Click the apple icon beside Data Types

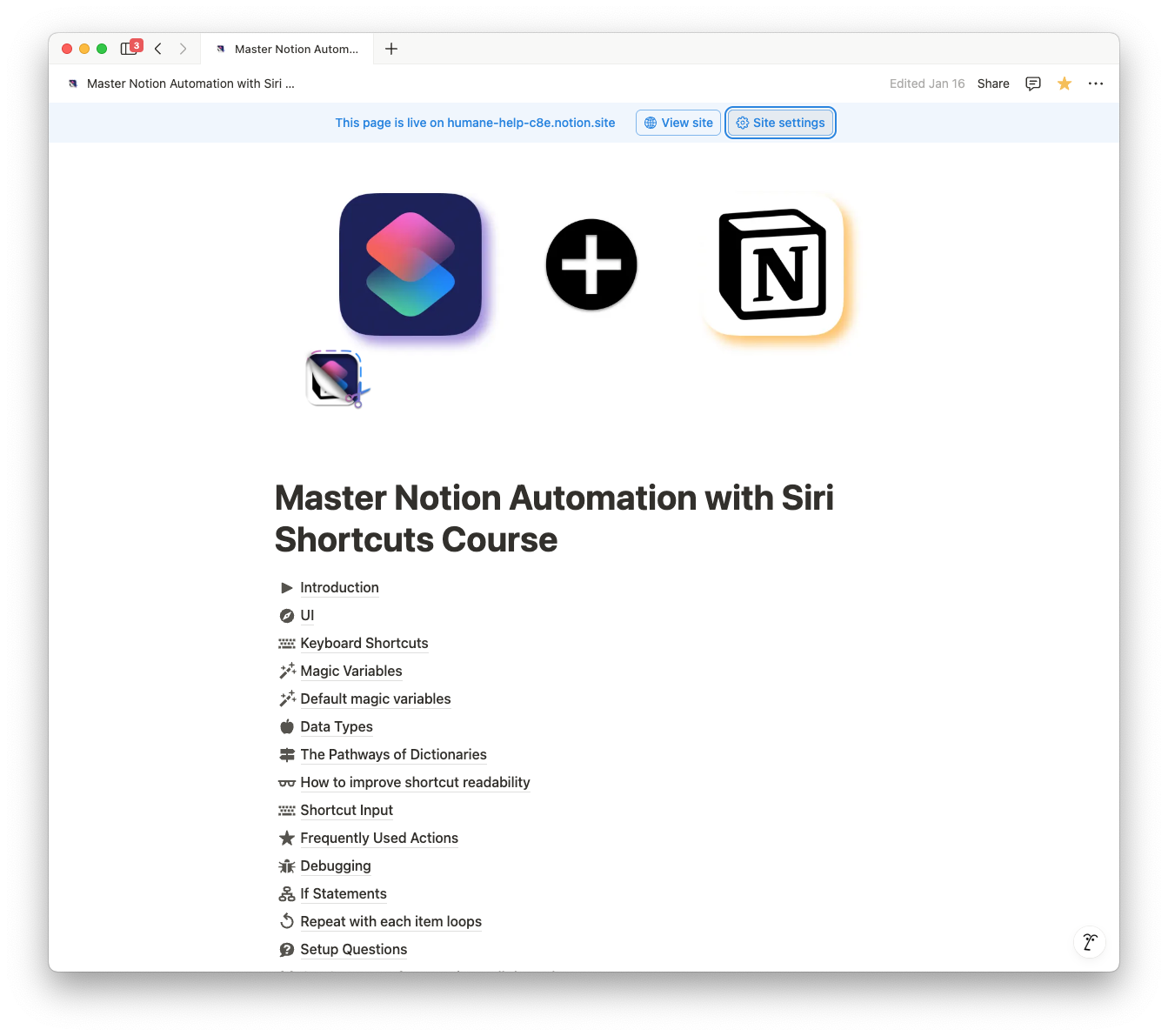pyautogui.click(x=287, y=727)
